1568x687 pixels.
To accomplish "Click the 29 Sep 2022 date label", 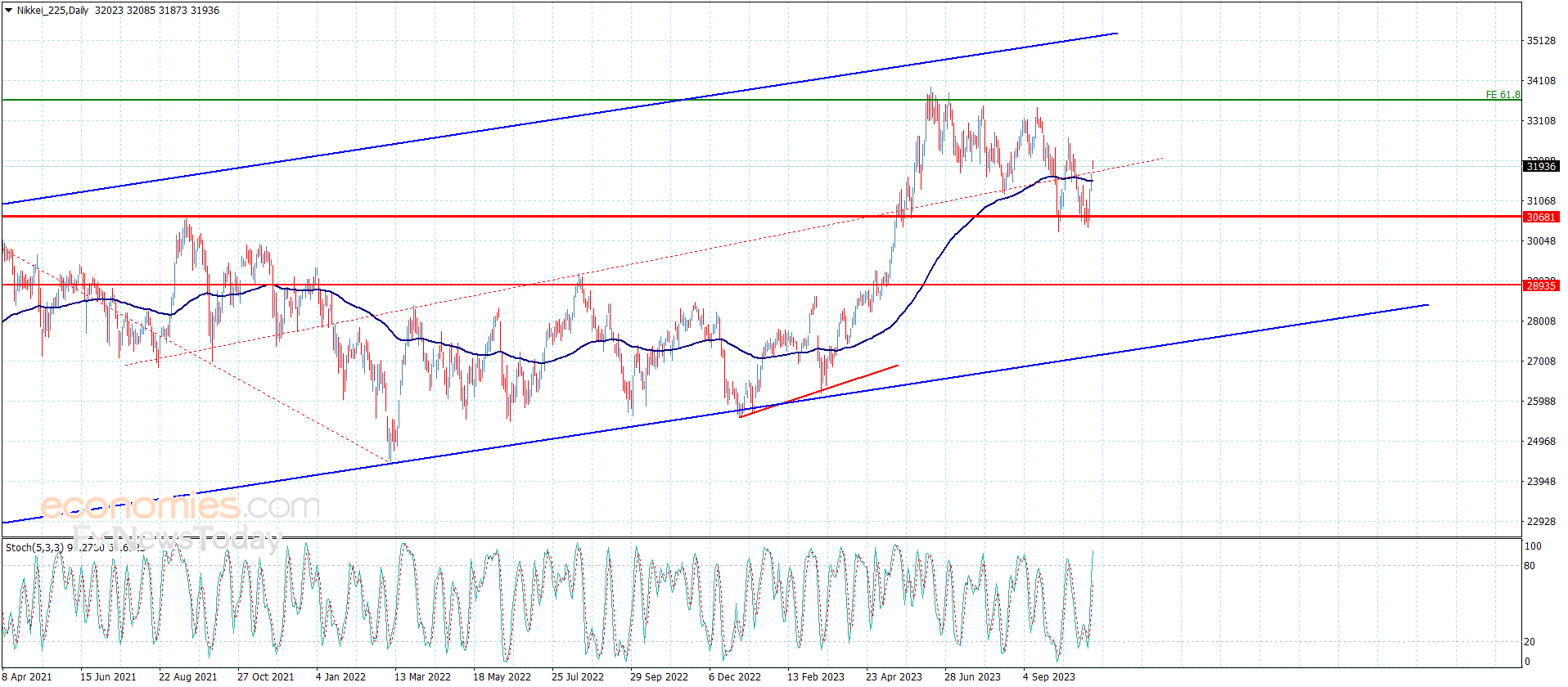I will (659, 677).
